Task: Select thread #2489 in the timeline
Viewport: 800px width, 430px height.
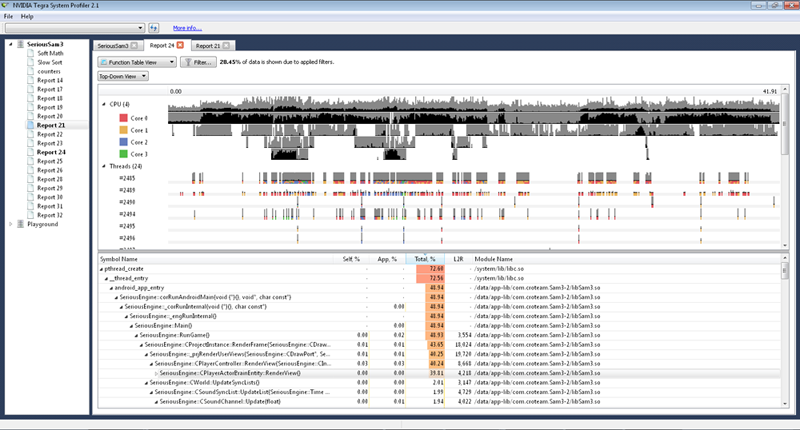Action: point(127,190)
